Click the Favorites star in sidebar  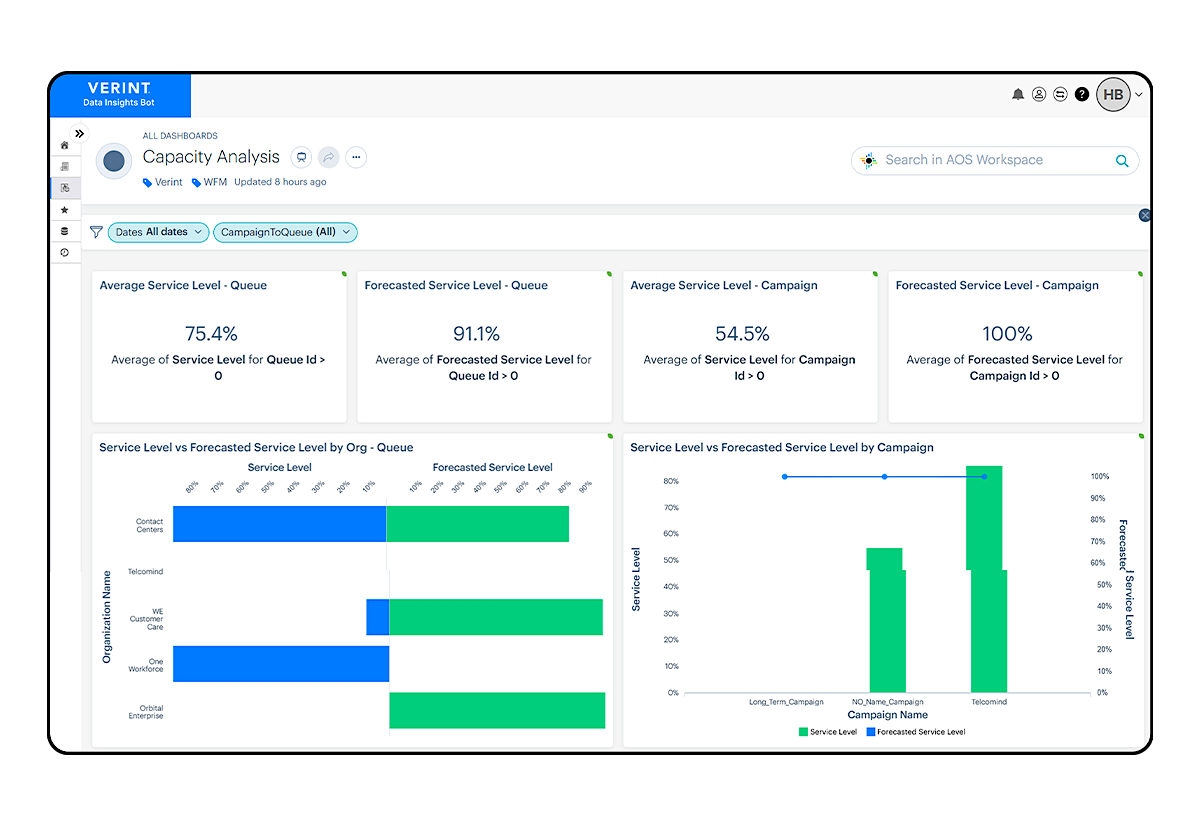point(65,209)
